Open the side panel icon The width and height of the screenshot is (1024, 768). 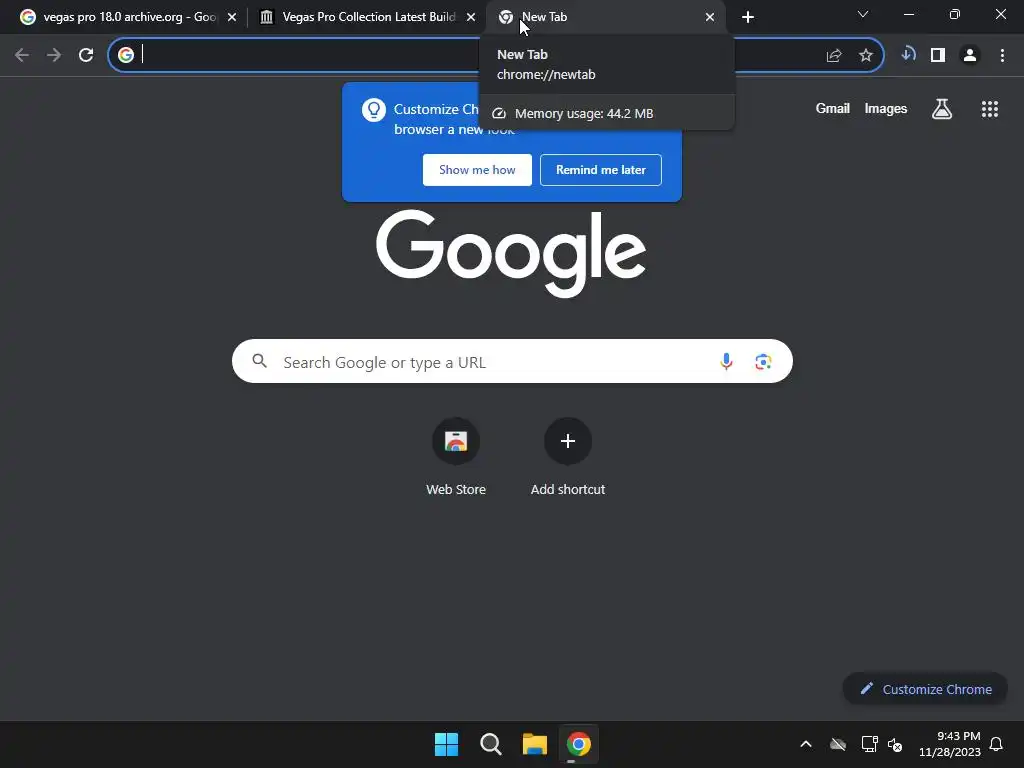[x=938, y=56]
